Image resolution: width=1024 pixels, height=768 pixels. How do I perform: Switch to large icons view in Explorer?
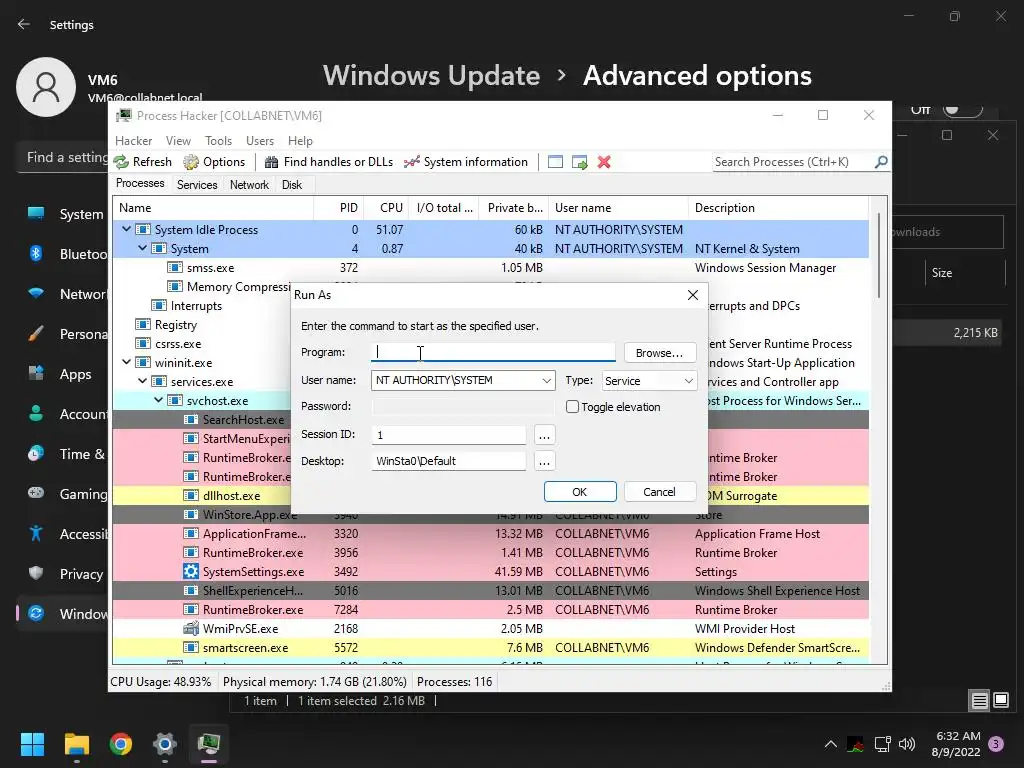click(x=1000, y=700)
